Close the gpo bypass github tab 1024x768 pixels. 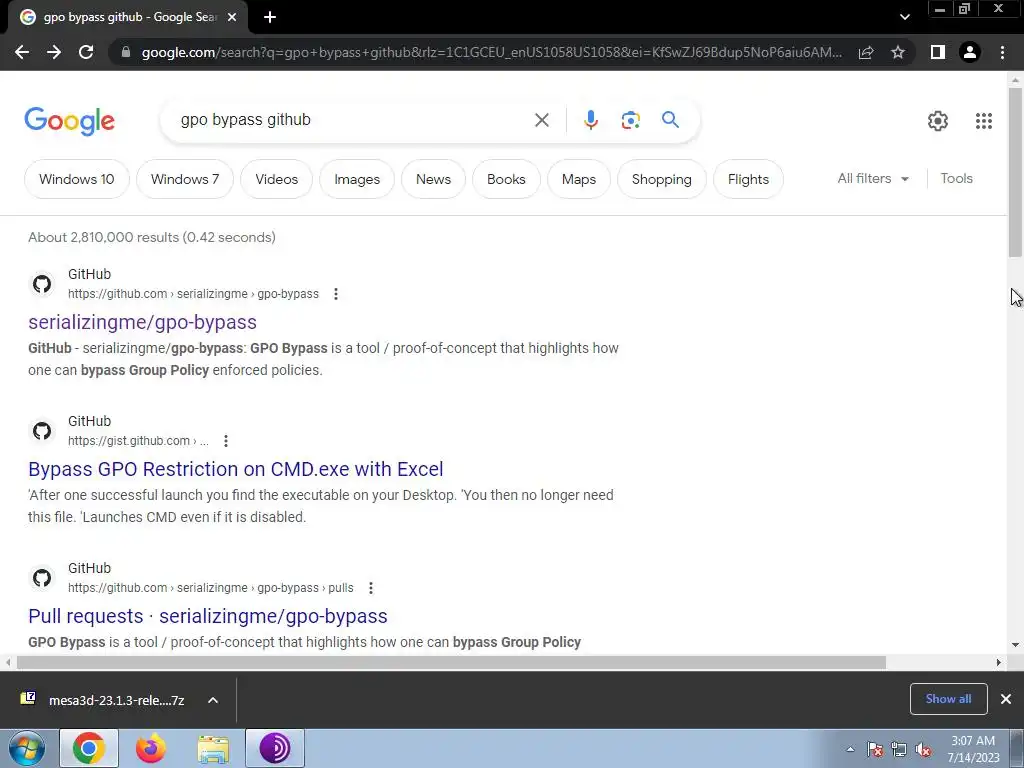[x=232, y=18]
